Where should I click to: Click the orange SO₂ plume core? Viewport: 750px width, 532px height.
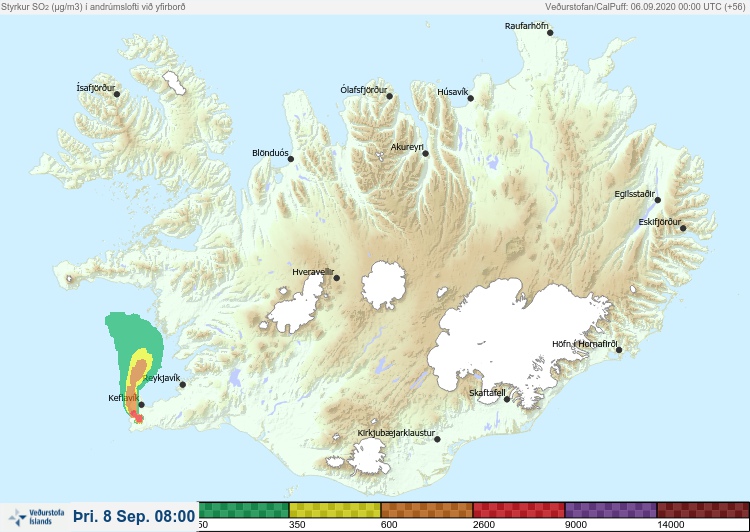pyautogui.click(x=138, y=373)
